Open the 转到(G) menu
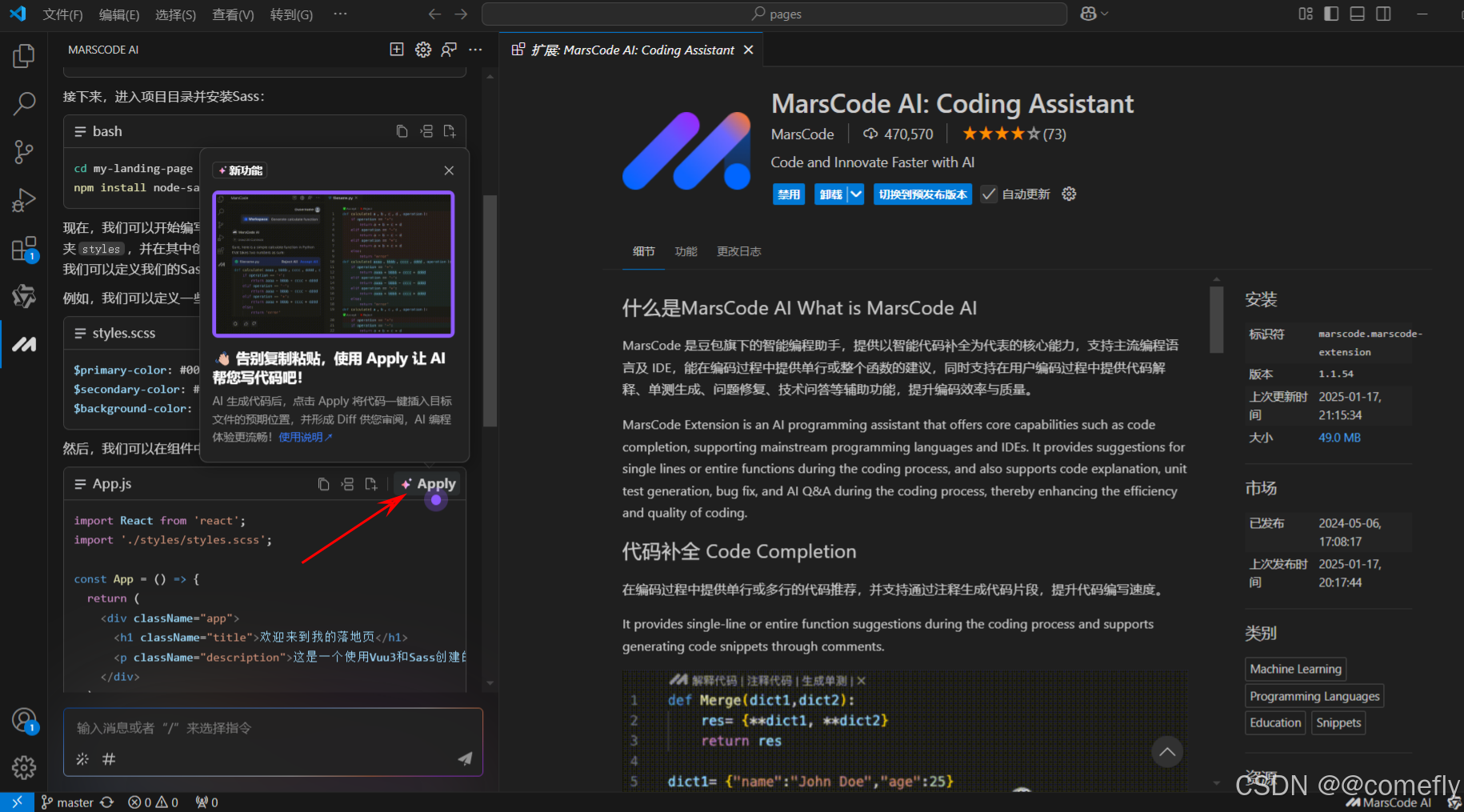Image resolution: width=1464 pixels, height=812 pixels. coord(291,14)
